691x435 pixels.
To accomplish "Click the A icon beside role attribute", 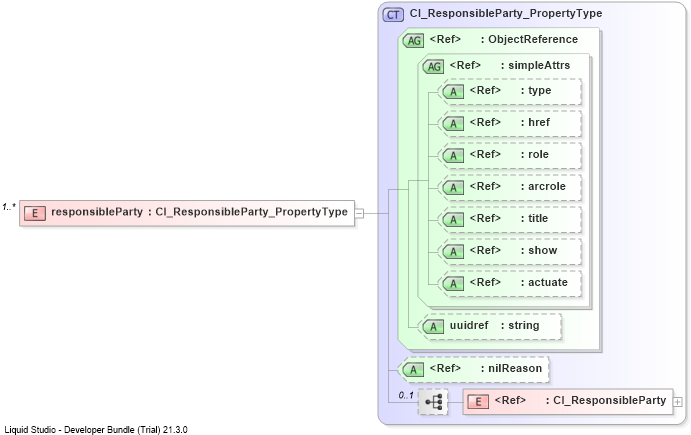I will [x=453, y=156].
